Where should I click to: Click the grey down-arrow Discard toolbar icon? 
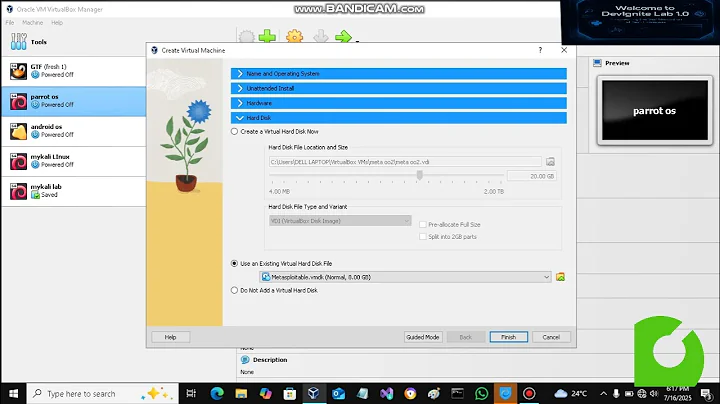[321, 36]
